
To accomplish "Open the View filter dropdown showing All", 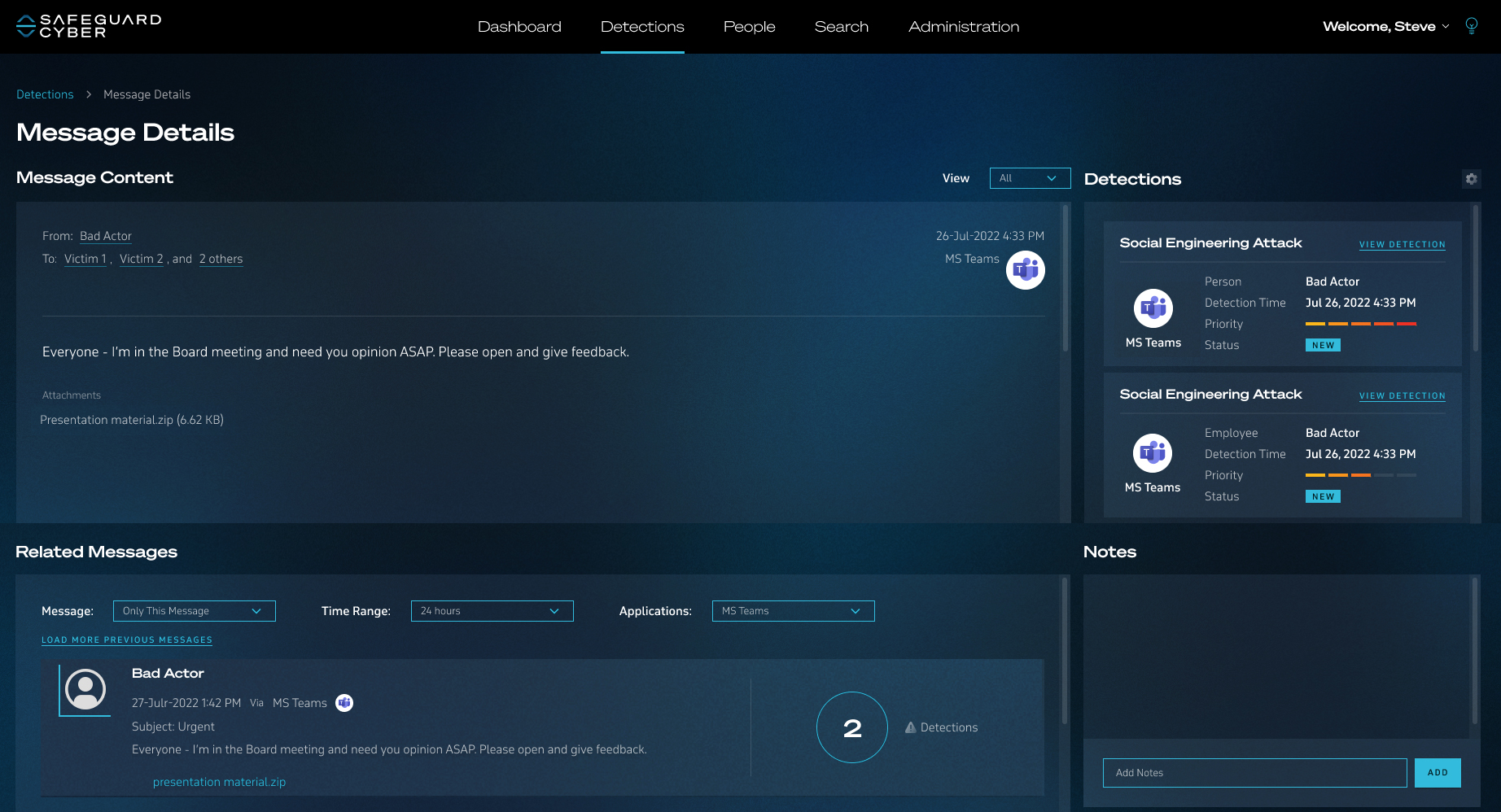I will [x=1030, y=177].
